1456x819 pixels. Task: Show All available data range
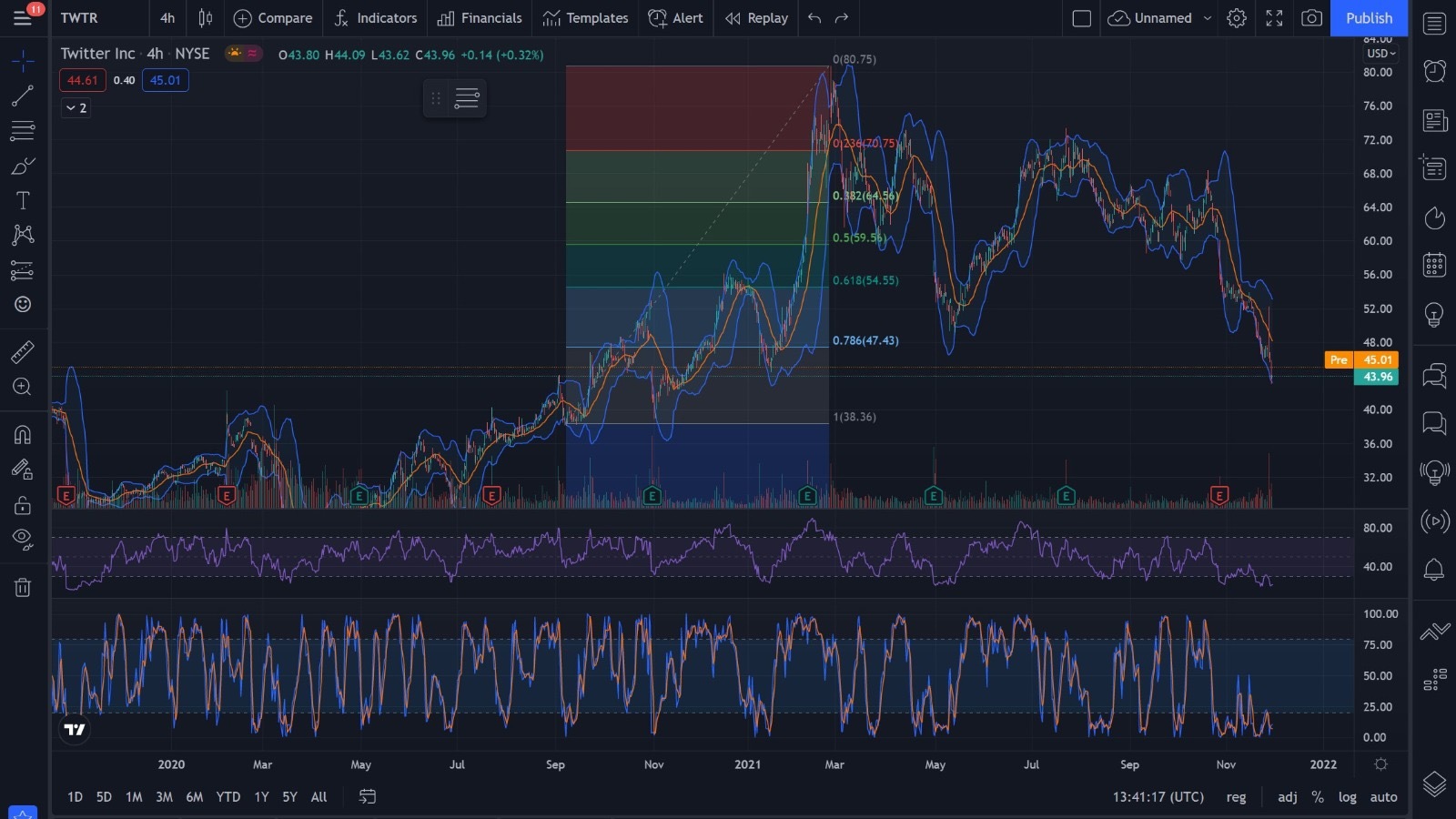pos(318,797)
